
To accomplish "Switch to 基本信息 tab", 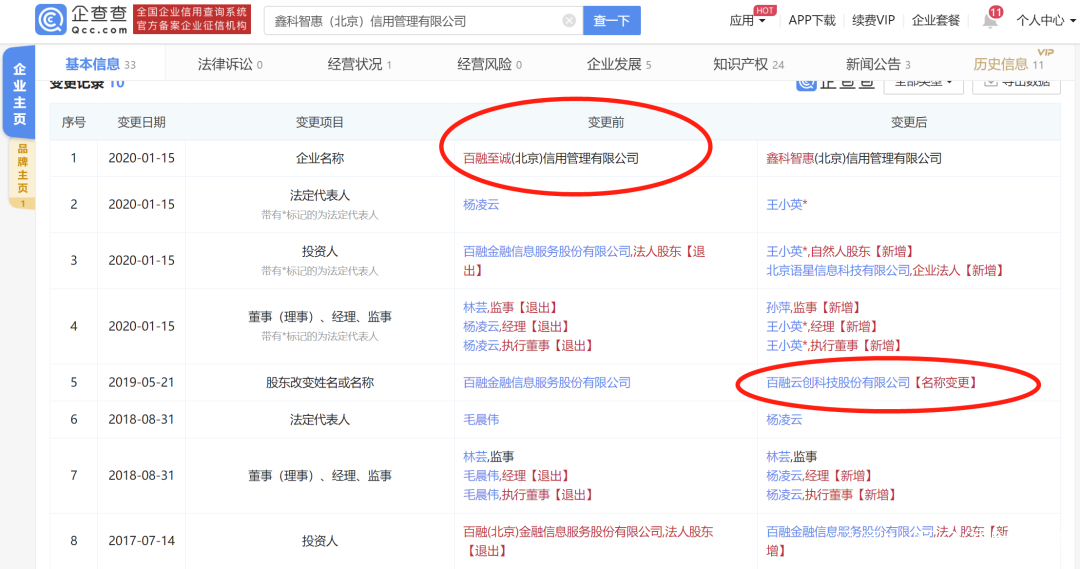I will coord(100,64).
